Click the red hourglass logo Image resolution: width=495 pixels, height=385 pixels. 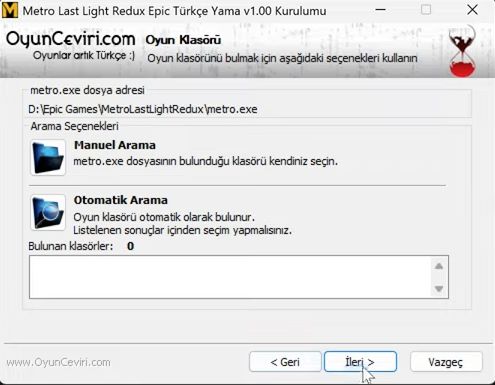coord(462,52)
